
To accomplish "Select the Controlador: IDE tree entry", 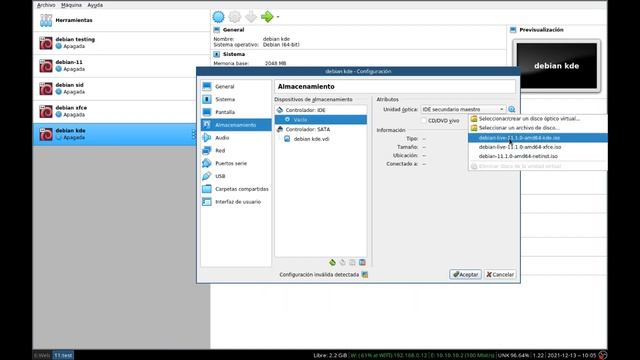I will (321, 110).
